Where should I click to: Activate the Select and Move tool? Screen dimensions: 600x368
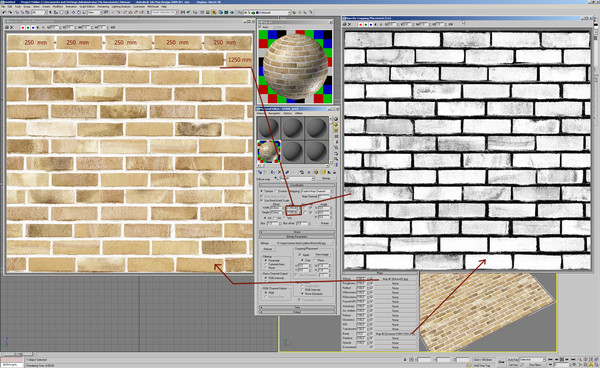(x=73, y=12)
